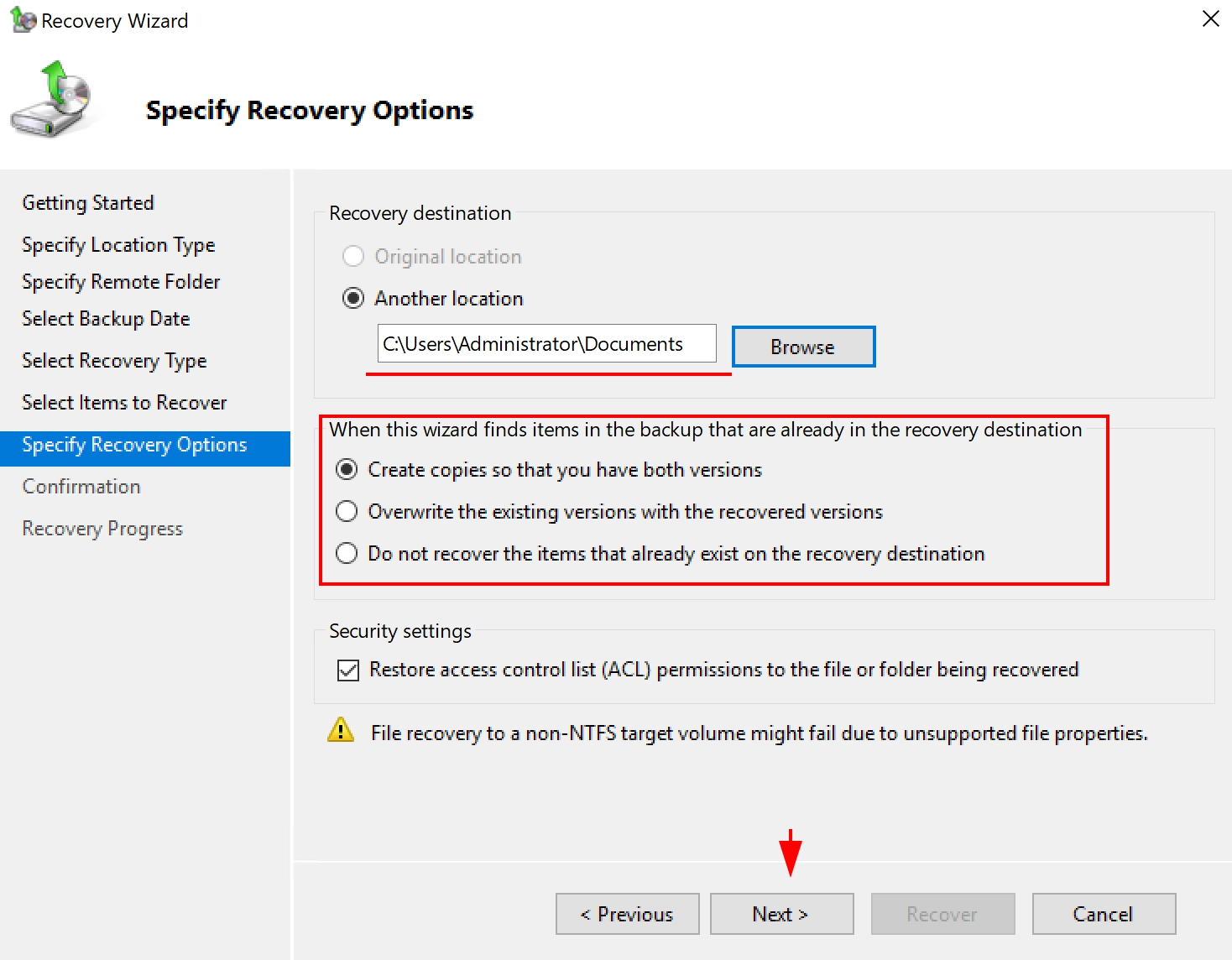Choose Create copies to keep both versions

[347, 469]
